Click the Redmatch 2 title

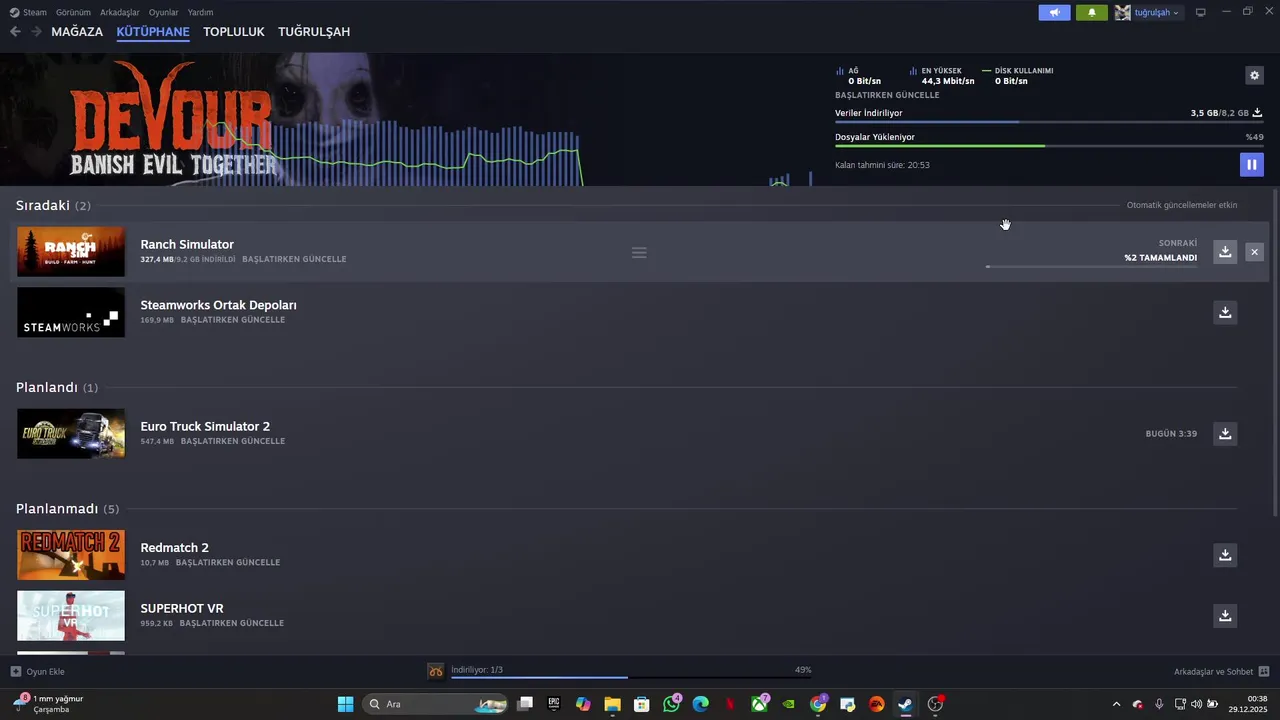[x=174, y=548]
